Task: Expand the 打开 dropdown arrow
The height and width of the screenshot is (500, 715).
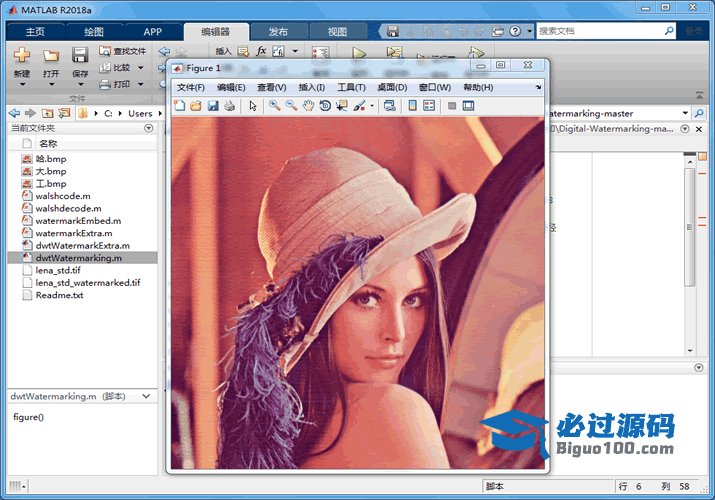Action: pyautogui.click(x=52, y=85)
